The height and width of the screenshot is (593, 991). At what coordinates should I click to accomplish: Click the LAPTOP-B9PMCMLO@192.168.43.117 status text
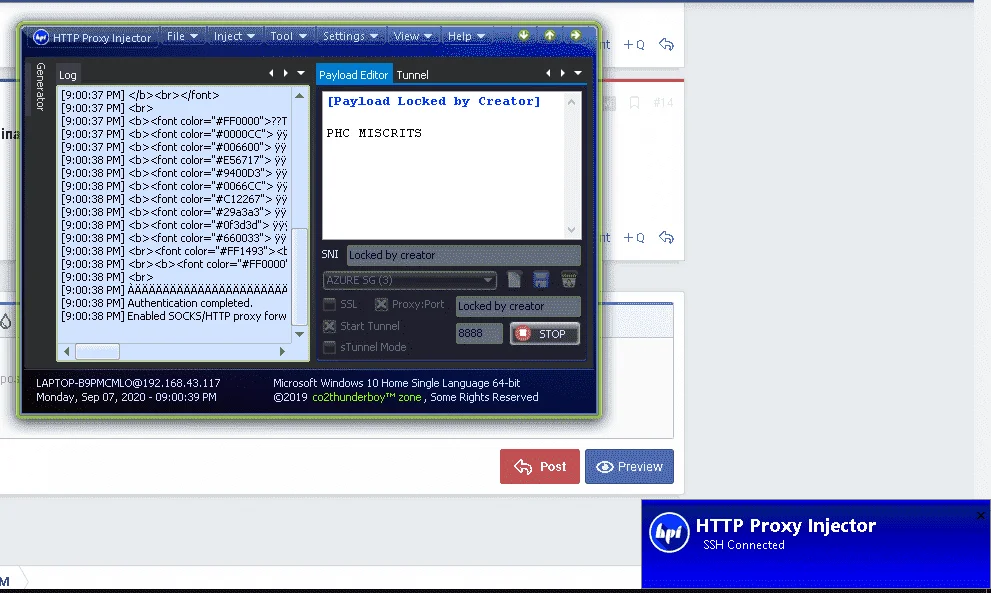coord(128,383)
